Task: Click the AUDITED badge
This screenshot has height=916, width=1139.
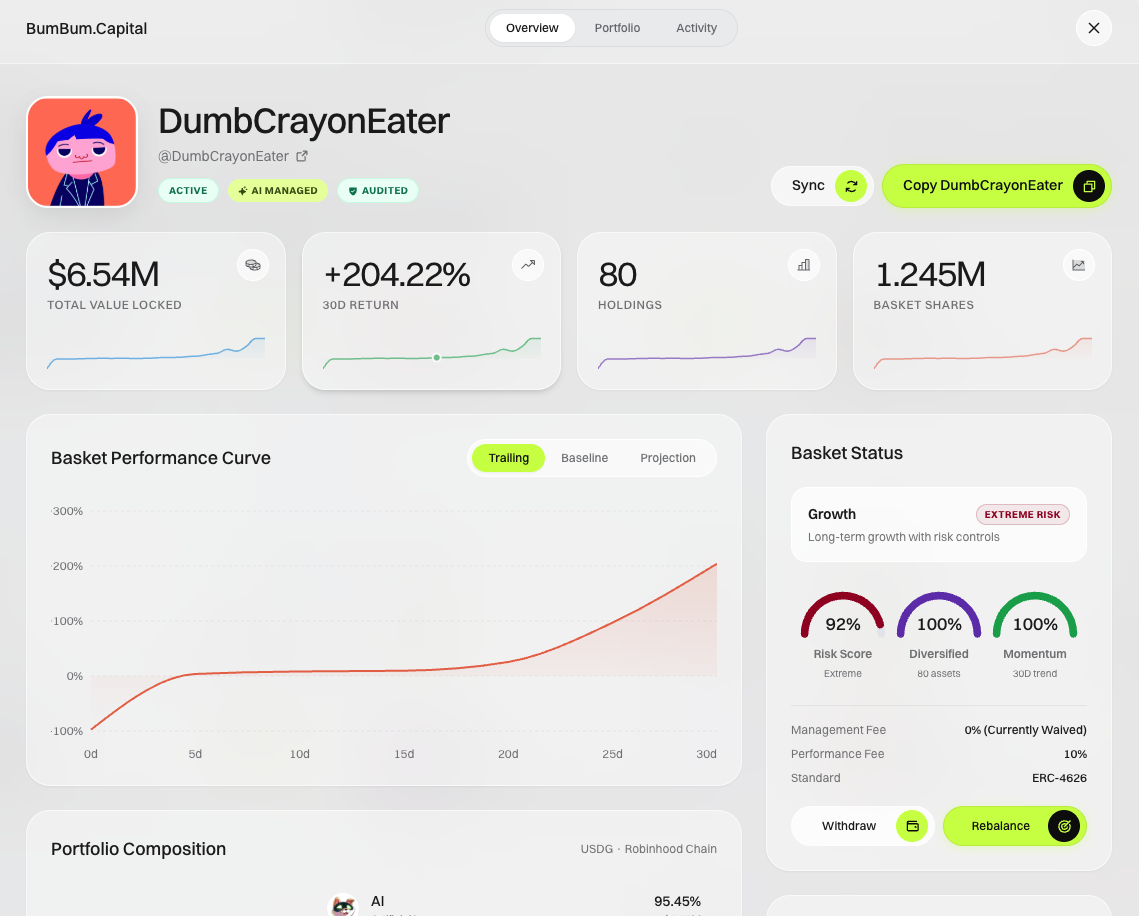Action: 378,190
